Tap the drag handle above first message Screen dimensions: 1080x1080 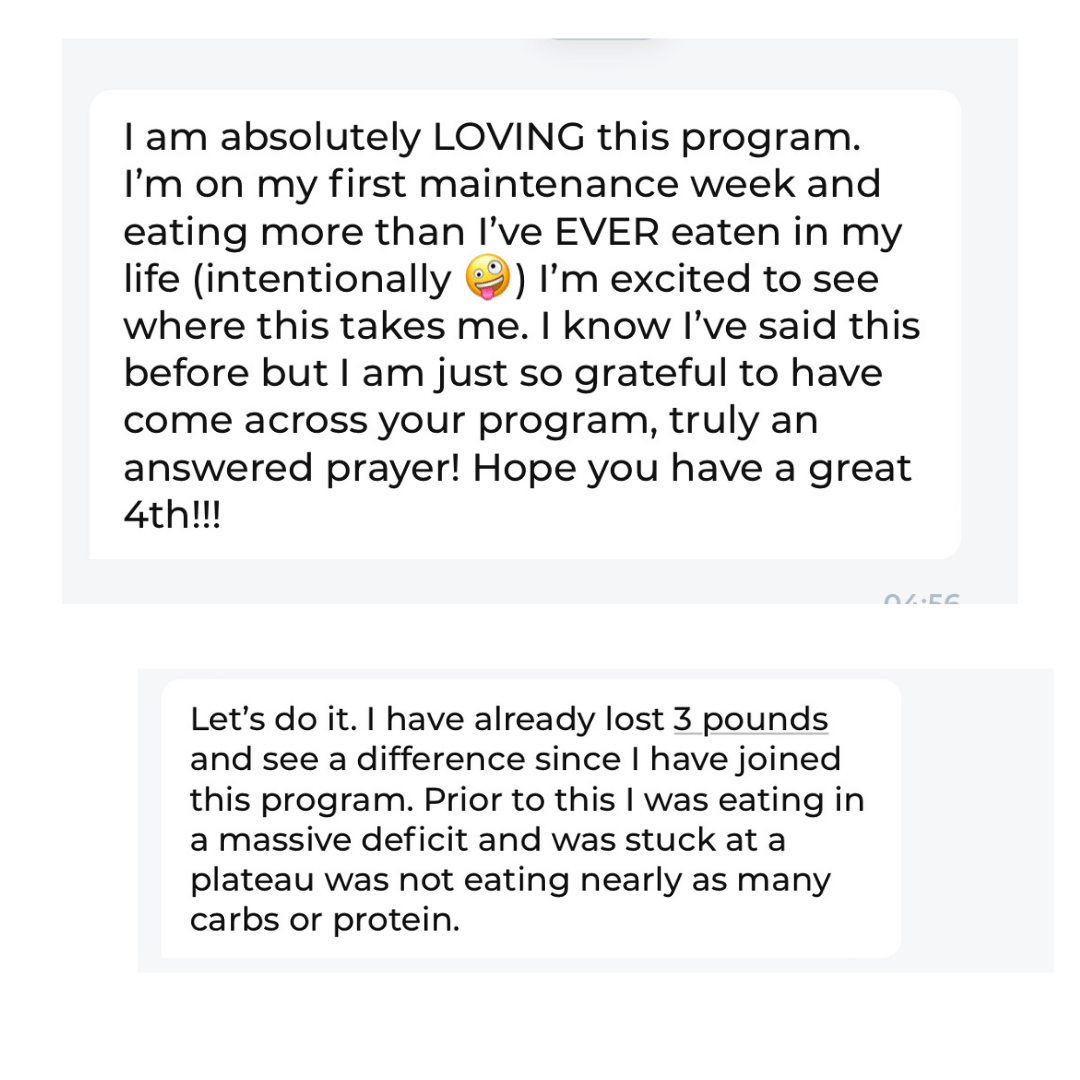601,40
